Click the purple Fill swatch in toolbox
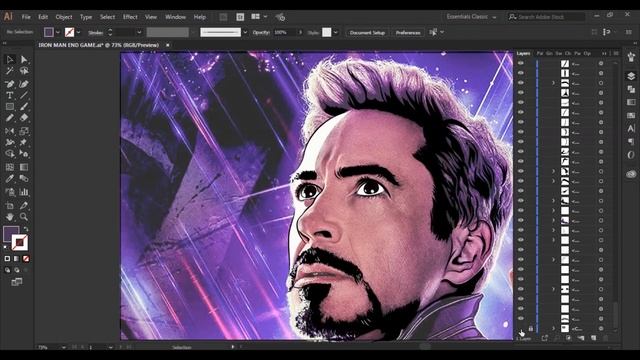The image size is (640, 360). pos(11,234)
